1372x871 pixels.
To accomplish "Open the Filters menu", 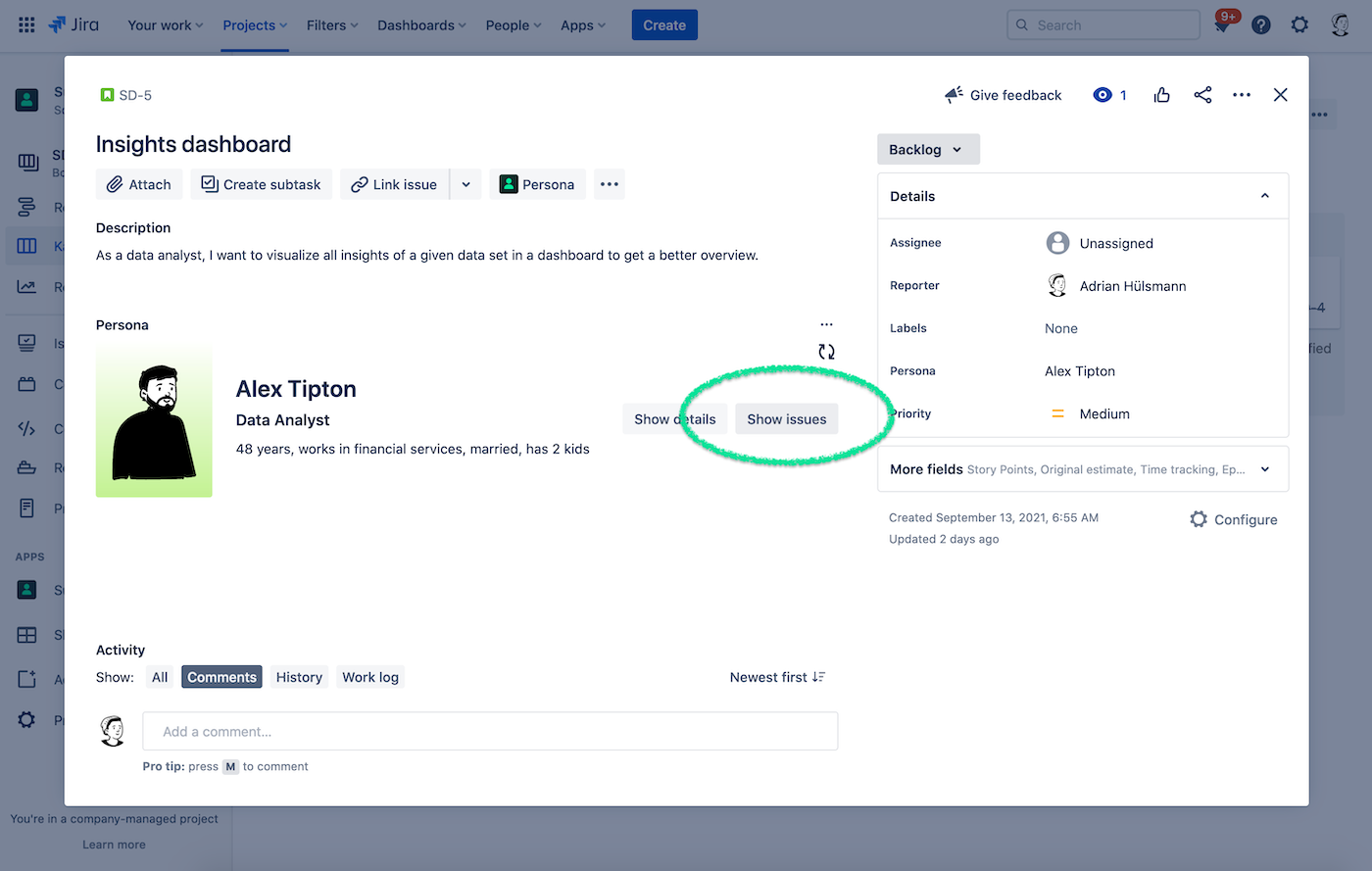I will 332,25.
